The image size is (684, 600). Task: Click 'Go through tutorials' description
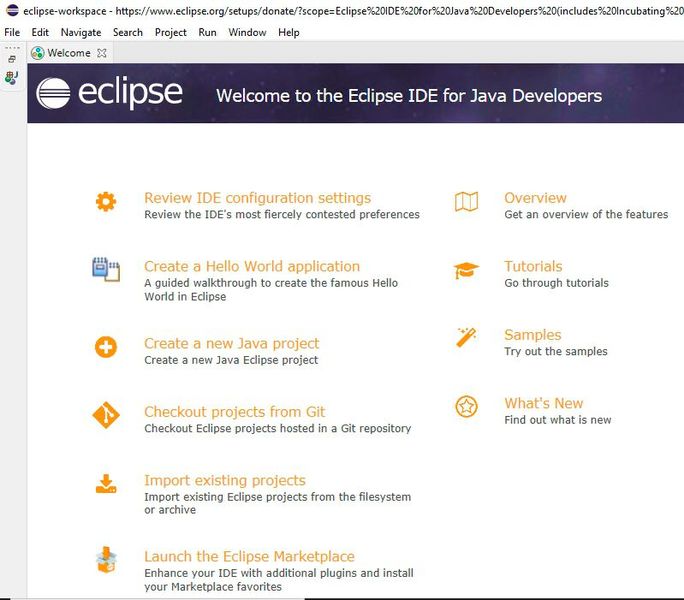click(x=556, y=283)
